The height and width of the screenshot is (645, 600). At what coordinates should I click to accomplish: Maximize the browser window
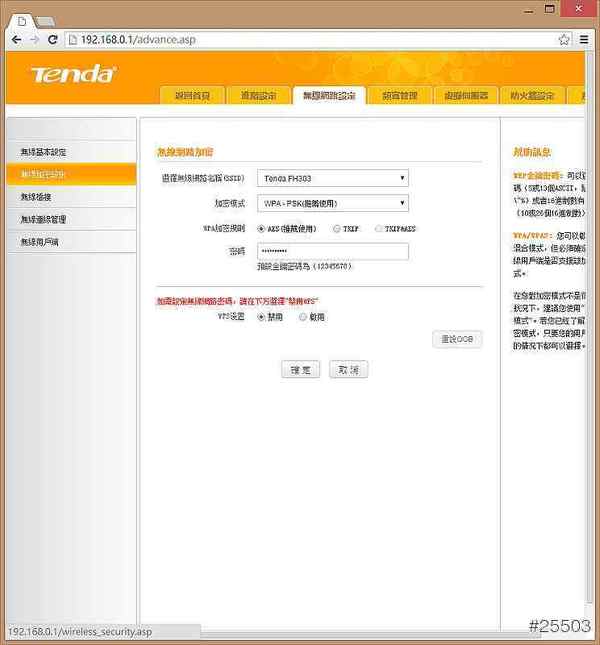pyautogui.click(x=549, y=9)
